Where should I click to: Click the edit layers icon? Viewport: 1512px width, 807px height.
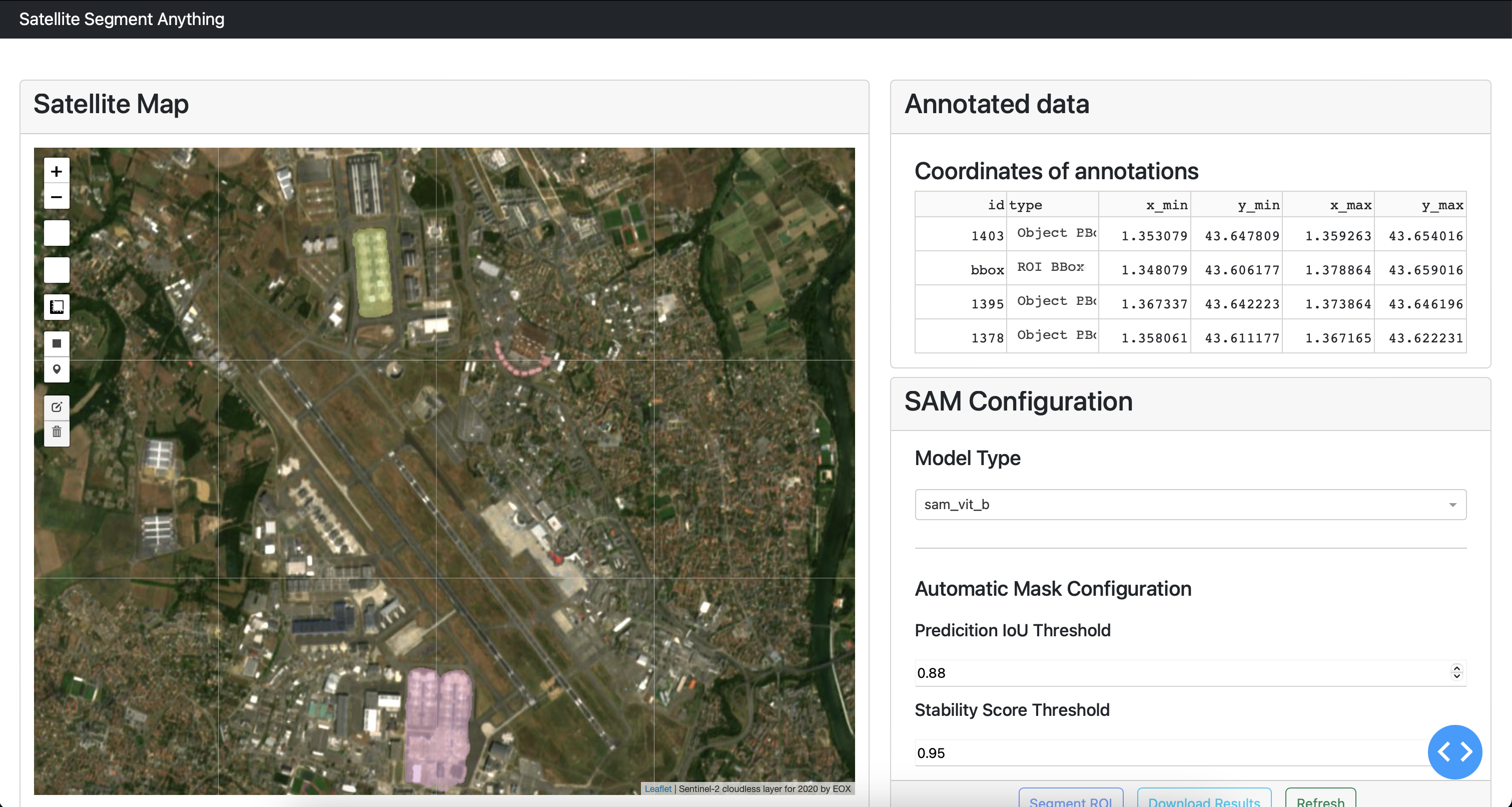[x=57, y=407]
